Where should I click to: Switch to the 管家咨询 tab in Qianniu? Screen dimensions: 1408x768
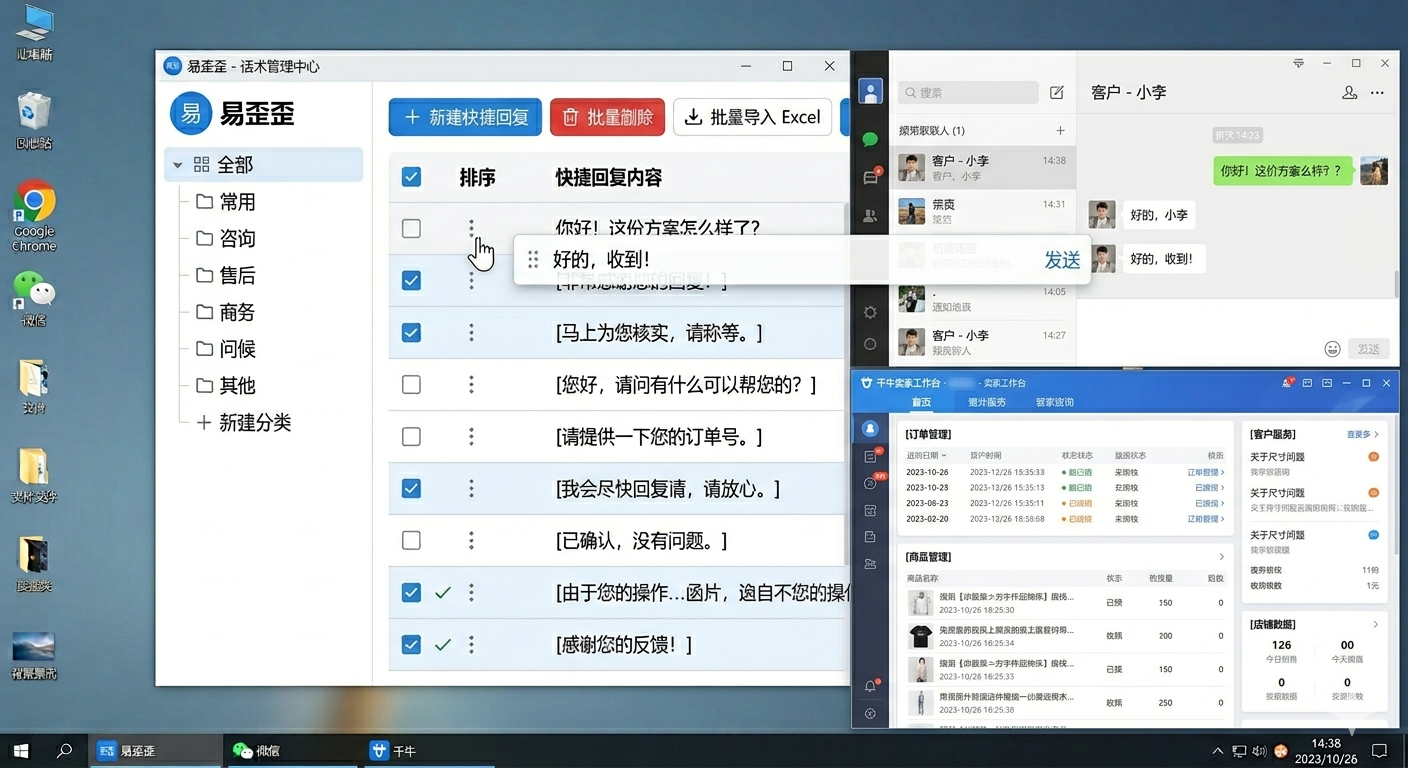(1054, 402)
